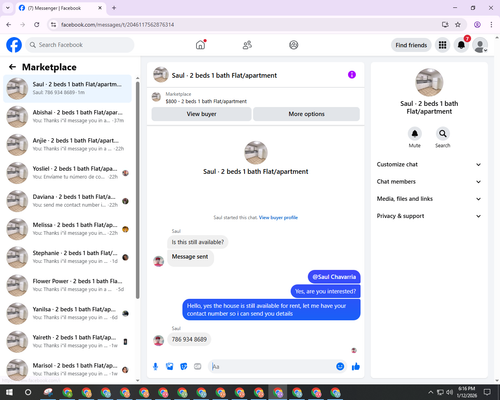
Task: Expand Chat members section
Action: (x=429, y=182)
